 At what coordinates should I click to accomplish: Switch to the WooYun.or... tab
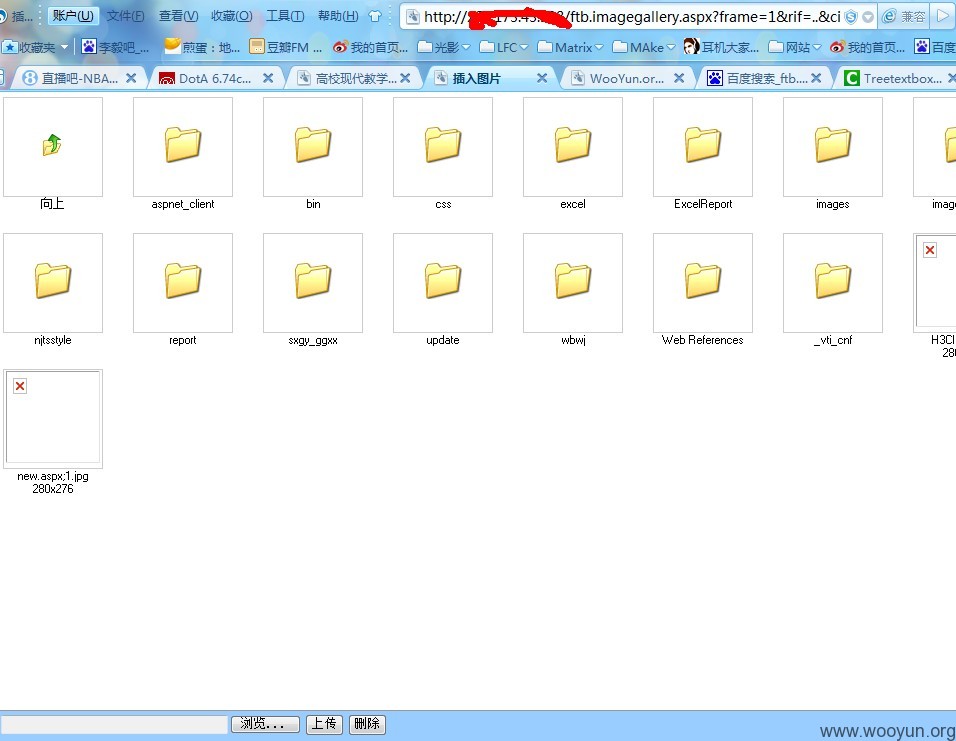click(627, 78)
